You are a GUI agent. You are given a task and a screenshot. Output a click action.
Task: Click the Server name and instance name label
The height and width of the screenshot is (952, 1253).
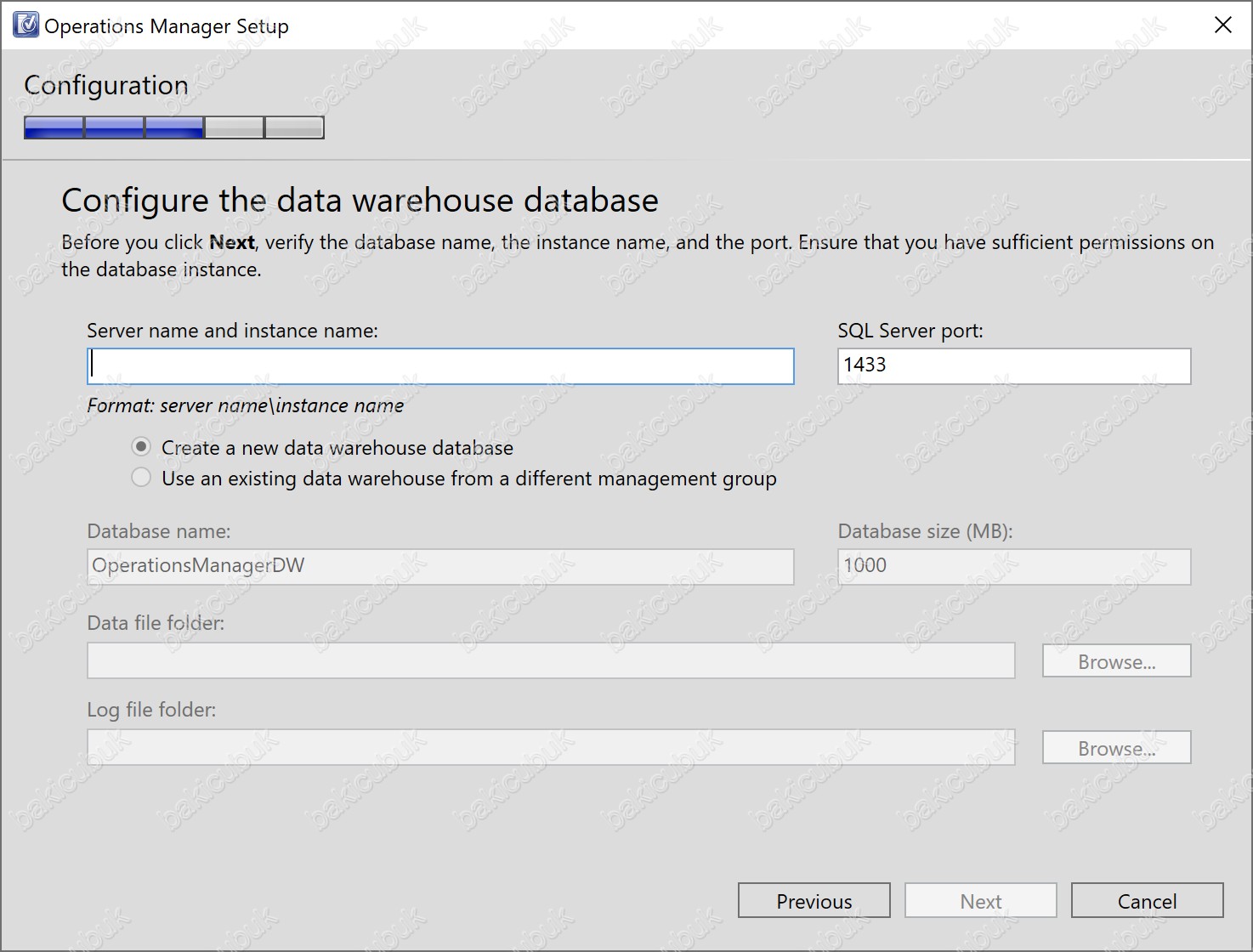(233, 331)
